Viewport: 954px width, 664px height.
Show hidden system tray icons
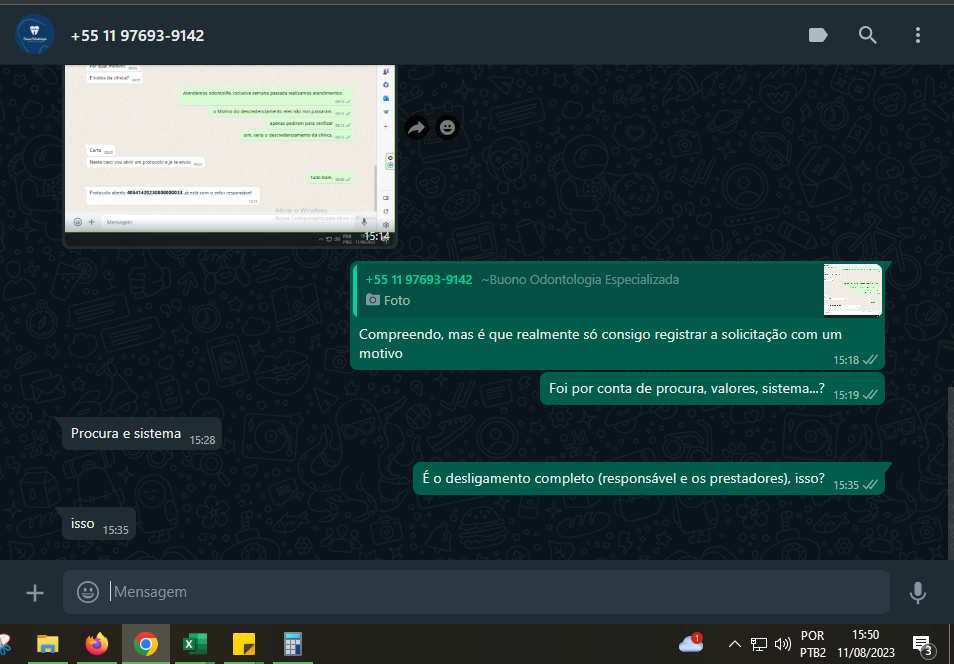735,644
